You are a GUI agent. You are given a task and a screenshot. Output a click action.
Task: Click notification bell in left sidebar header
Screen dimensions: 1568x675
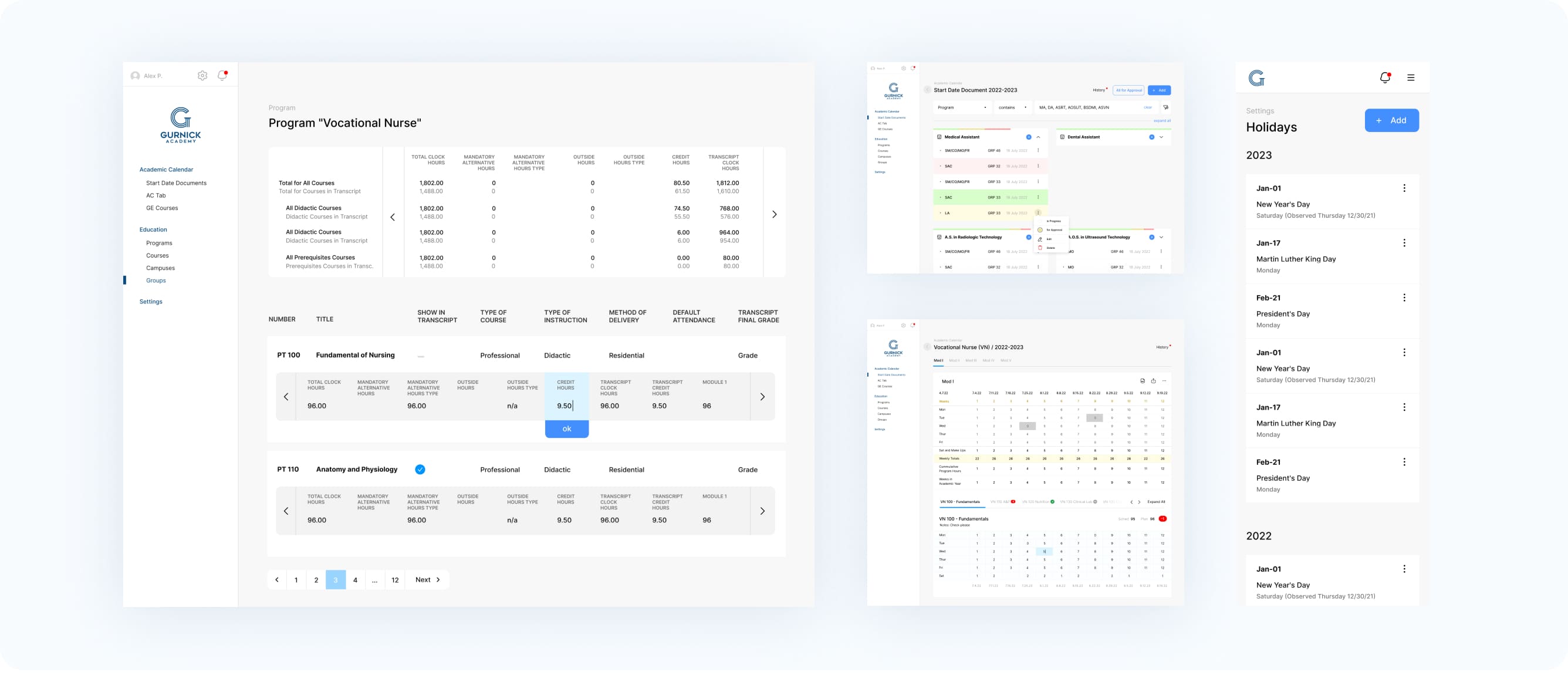tap(222, 76)
